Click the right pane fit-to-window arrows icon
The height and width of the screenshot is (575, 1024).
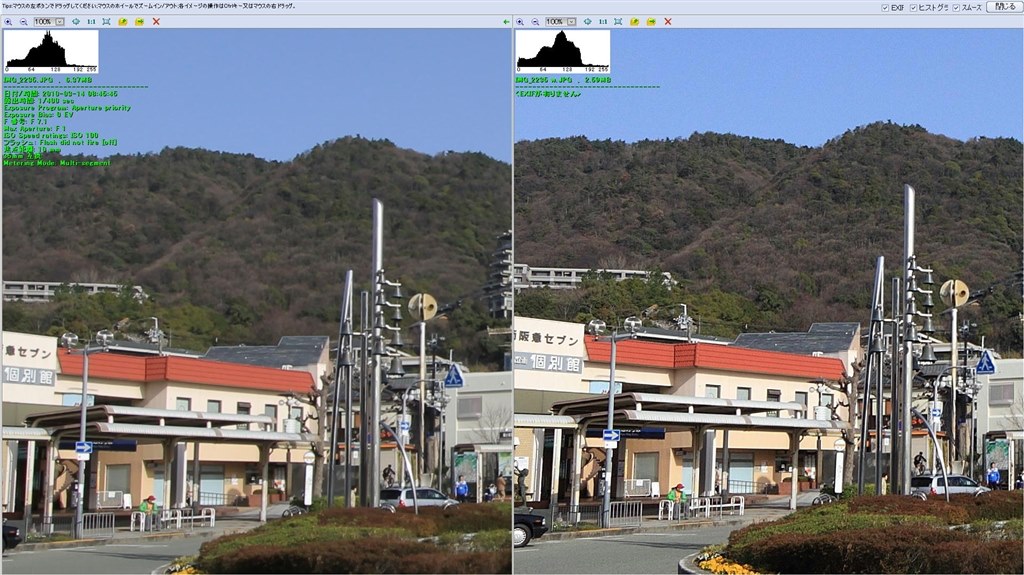587,22
